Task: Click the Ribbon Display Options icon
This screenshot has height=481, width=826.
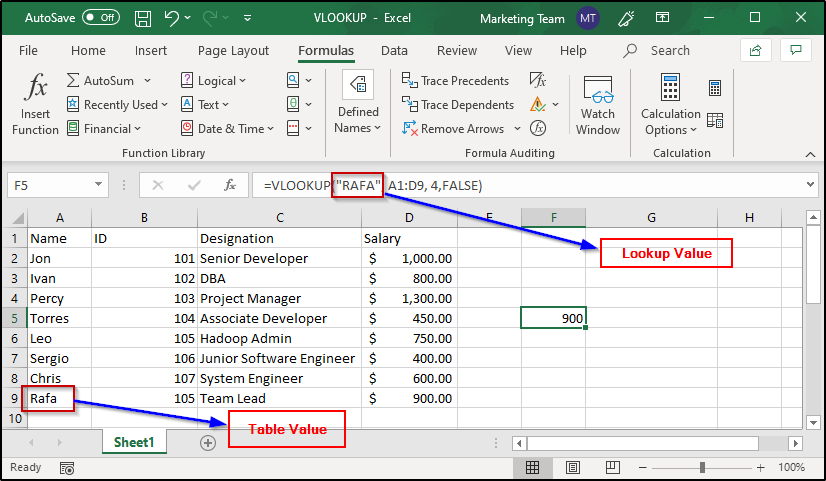Action: click(662, 18)
